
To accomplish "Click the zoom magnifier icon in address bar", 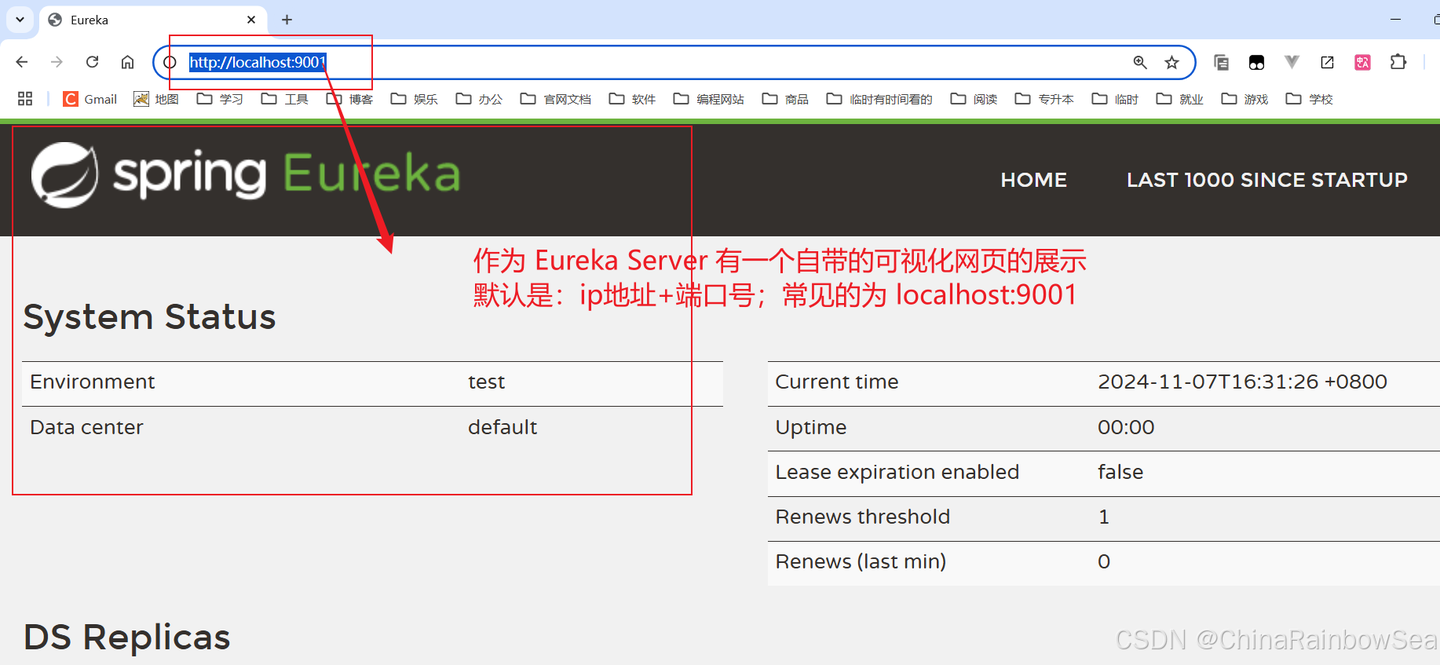I will [x=1140, y=62].
